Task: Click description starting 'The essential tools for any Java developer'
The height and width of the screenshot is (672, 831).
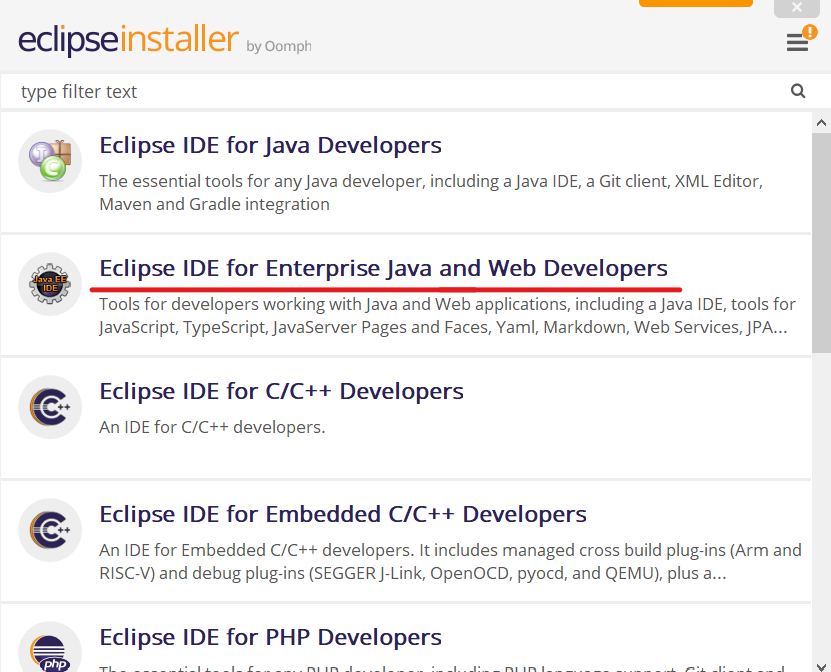Action: pos(431,192)
